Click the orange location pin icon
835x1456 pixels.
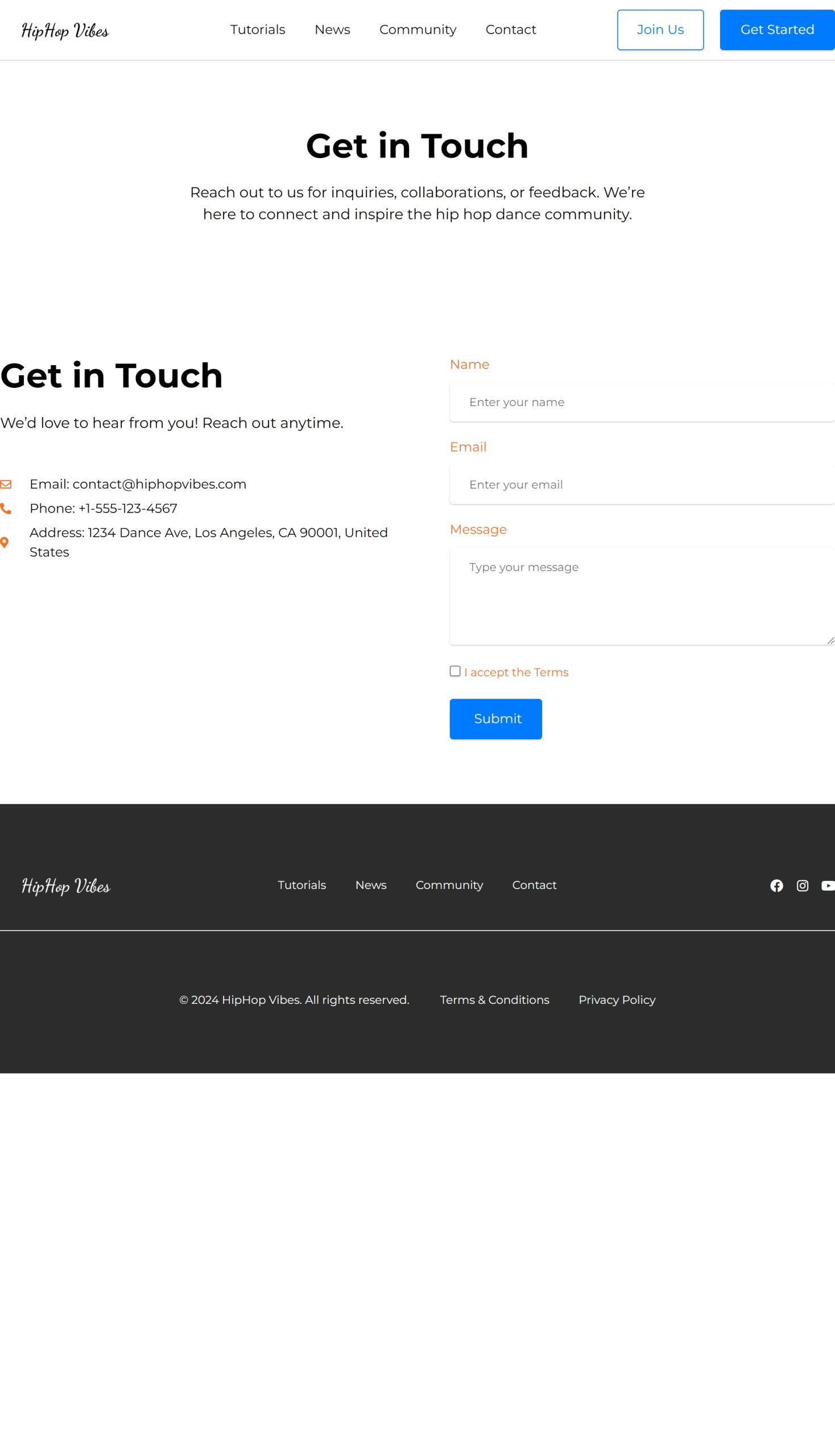pyautogui.click(x=4, y=543)
